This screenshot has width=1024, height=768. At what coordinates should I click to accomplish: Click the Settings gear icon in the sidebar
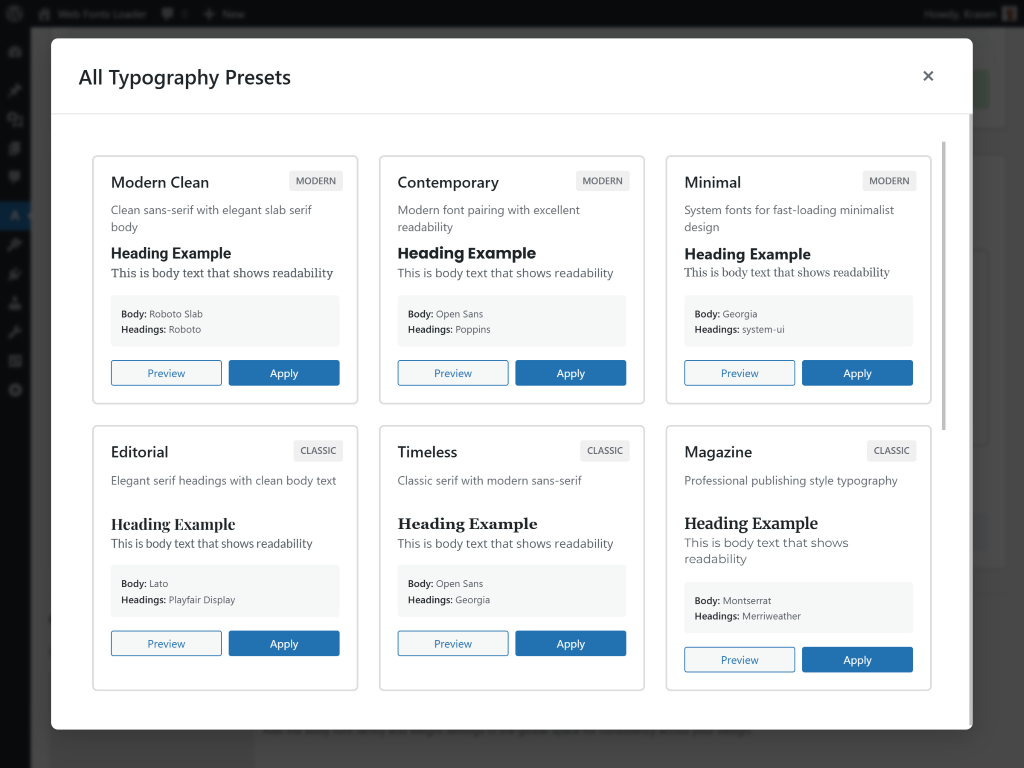14,390
